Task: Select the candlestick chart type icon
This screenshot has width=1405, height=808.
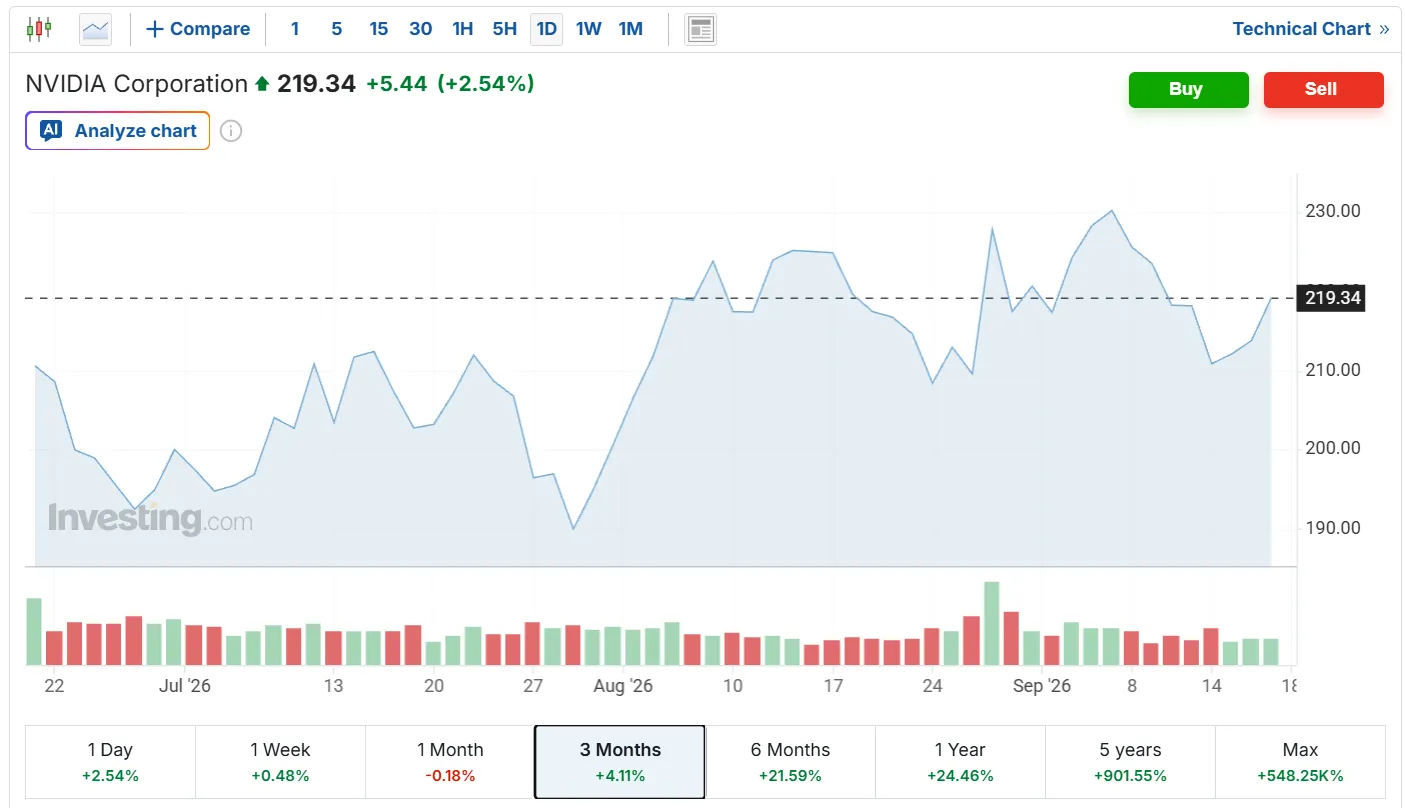Action: [x=39, y=29]
